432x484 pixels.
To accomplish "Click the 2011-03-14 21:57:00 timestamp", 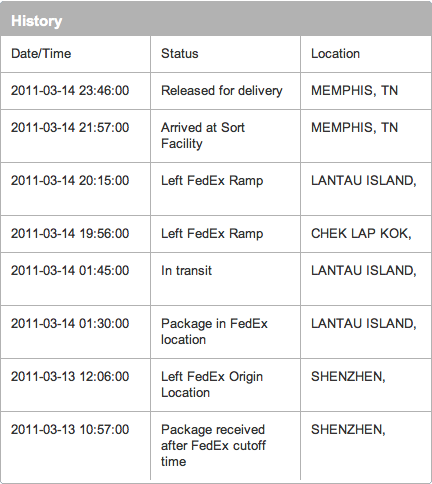I will (70, 128).
